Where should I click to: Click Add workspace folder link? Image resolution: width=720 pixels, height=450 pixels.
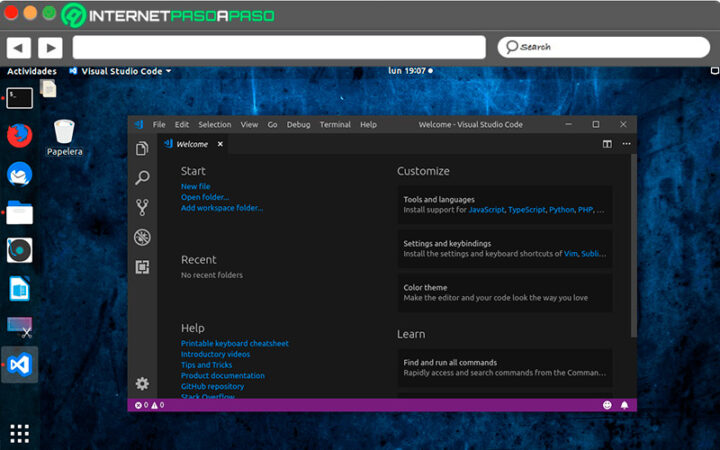[x=222, y=208]
